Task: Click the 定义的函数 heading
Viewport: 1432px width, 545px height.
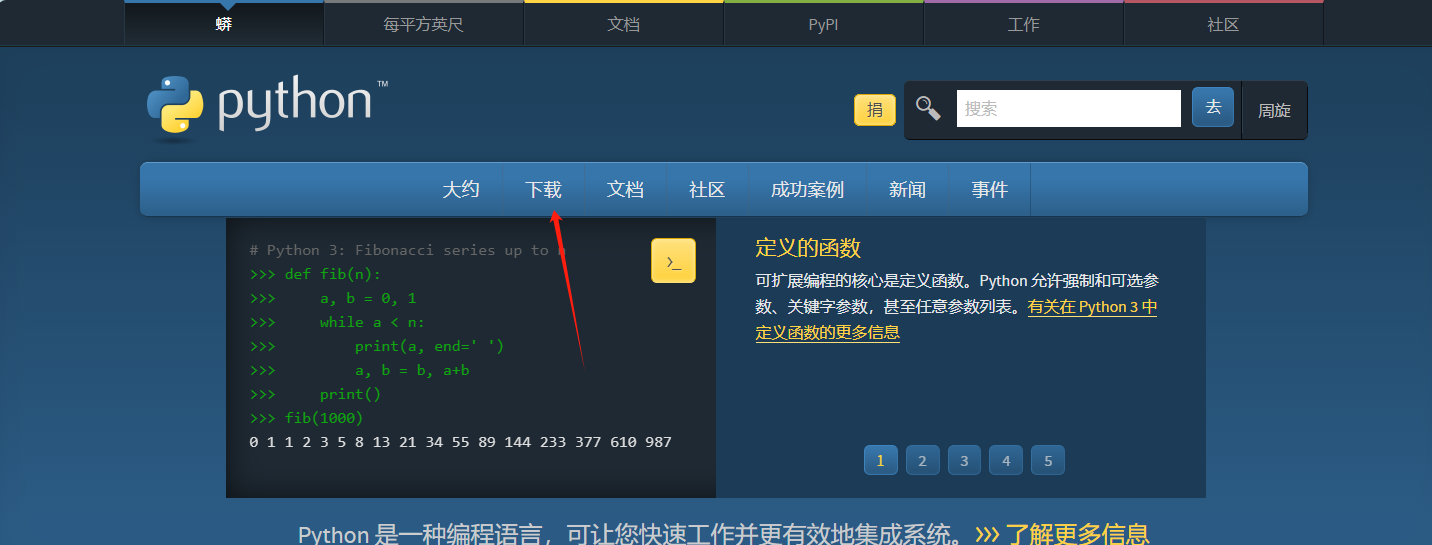Action: [808, 248]
